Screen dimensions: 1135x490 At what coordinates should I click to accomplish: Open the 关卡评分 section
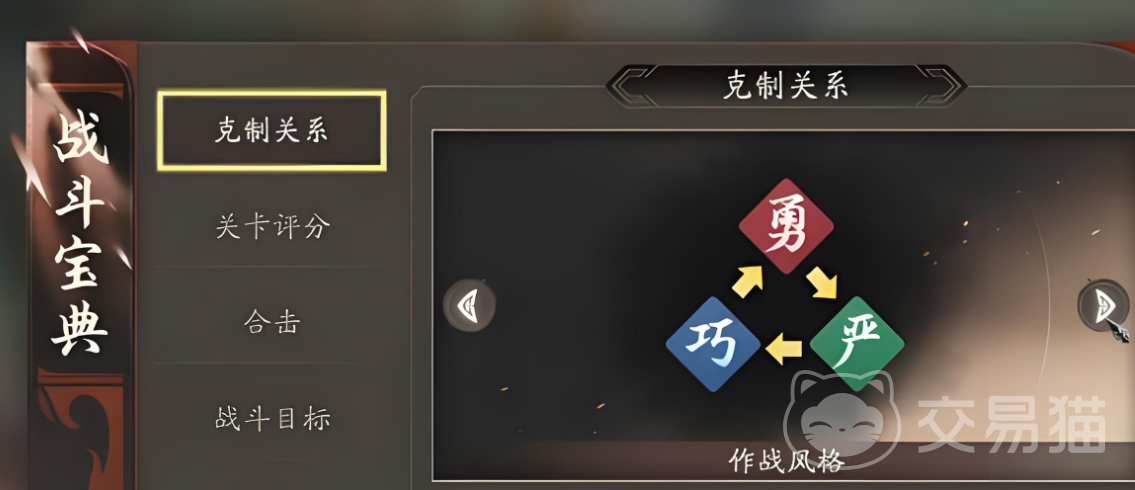point(273,227)
